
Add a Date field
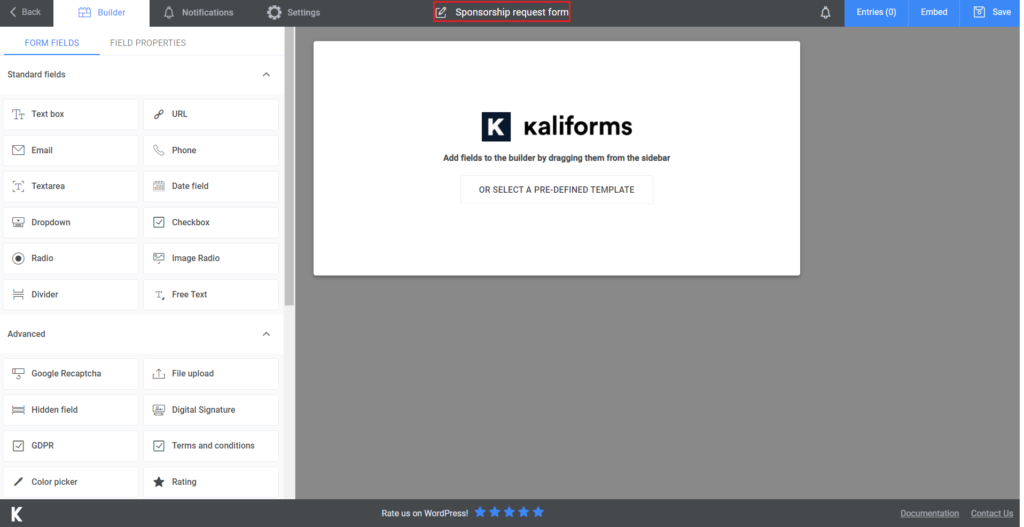coord(211,186)
